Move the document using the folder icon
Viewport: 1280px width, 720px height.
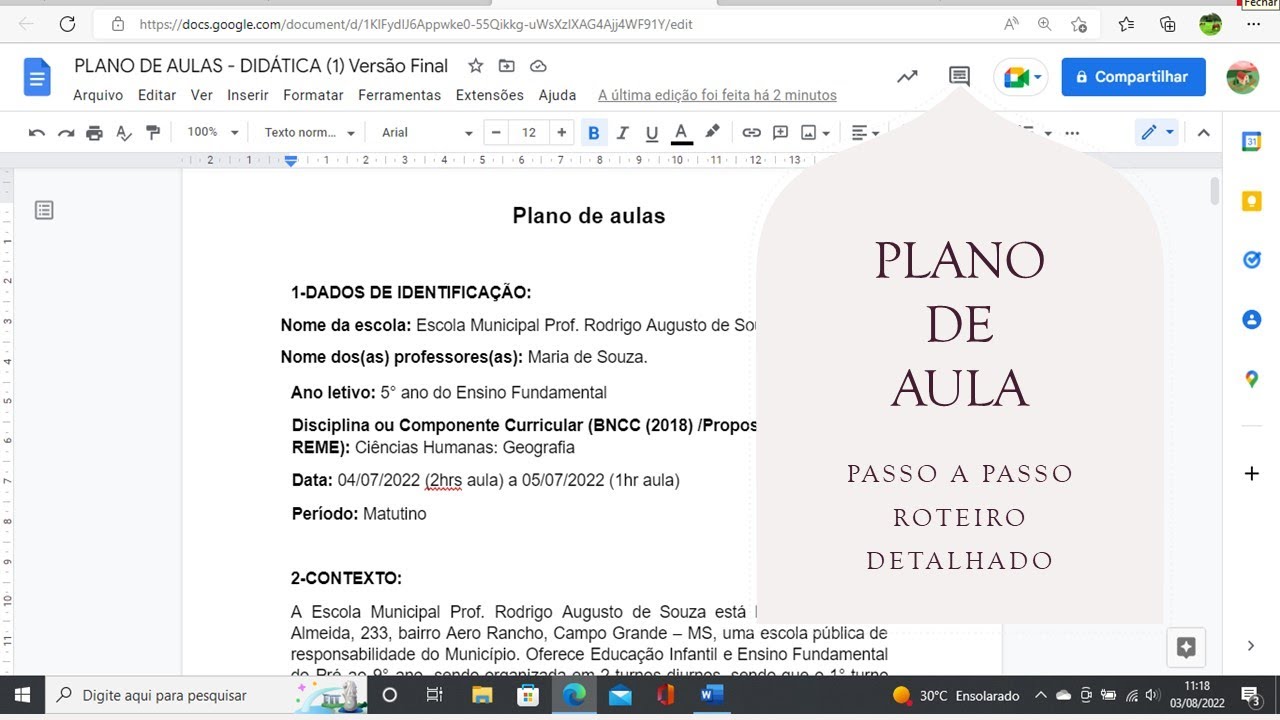(507, 66)
